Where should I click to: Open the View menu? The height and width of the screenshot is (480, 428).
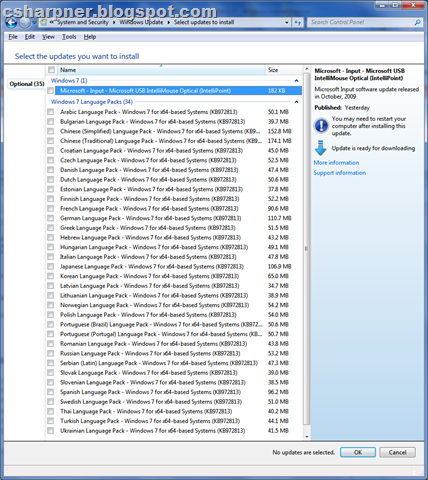point(48,37)
